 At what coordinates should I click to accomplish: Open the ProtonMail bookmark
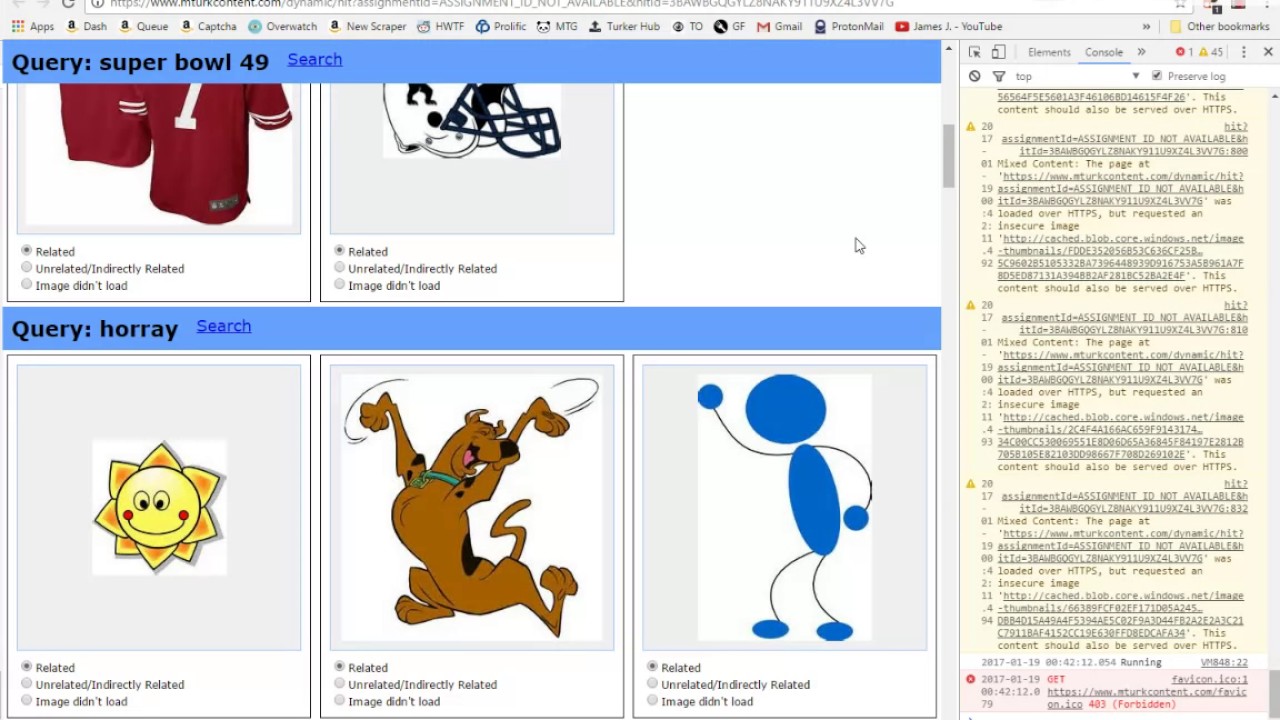click(849, 27)
